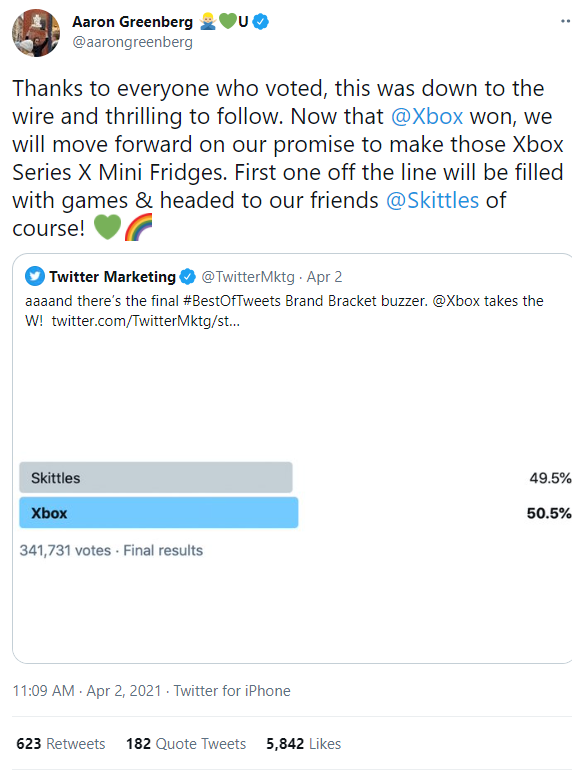Select the Skittles poll result bar
This screenshot has width=572, height=770.
[x=156, y=477]
